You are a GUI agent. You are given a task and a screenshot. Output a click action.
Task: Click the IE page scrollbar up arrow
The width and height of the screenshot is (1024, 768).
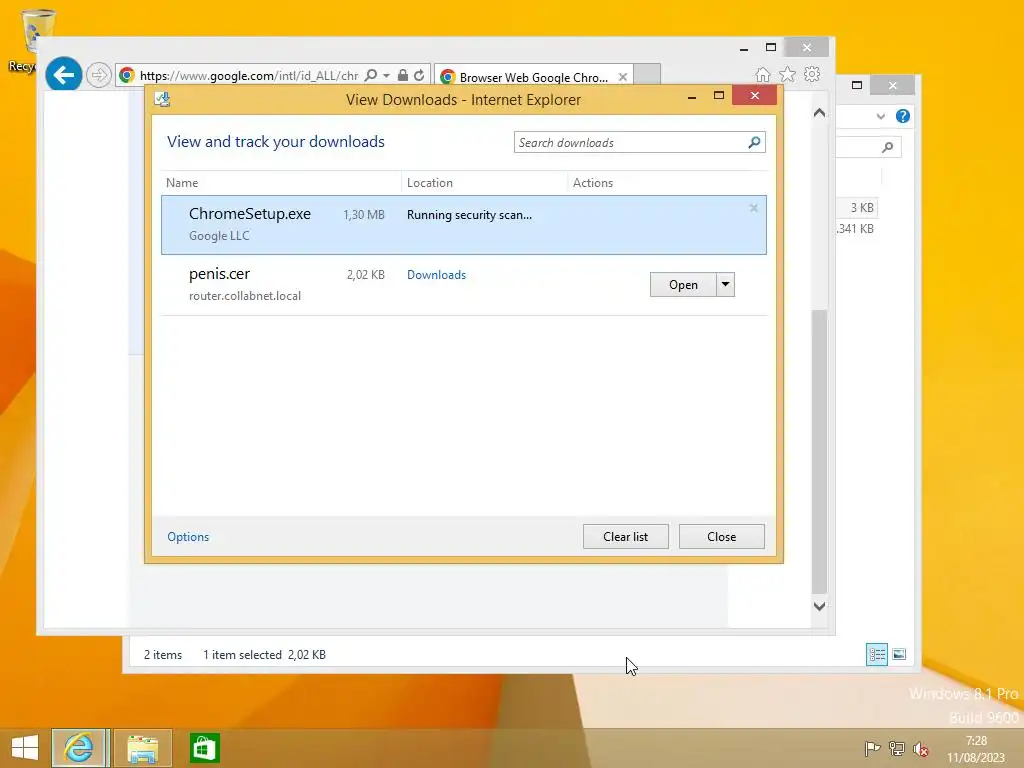tap(820, 113)
